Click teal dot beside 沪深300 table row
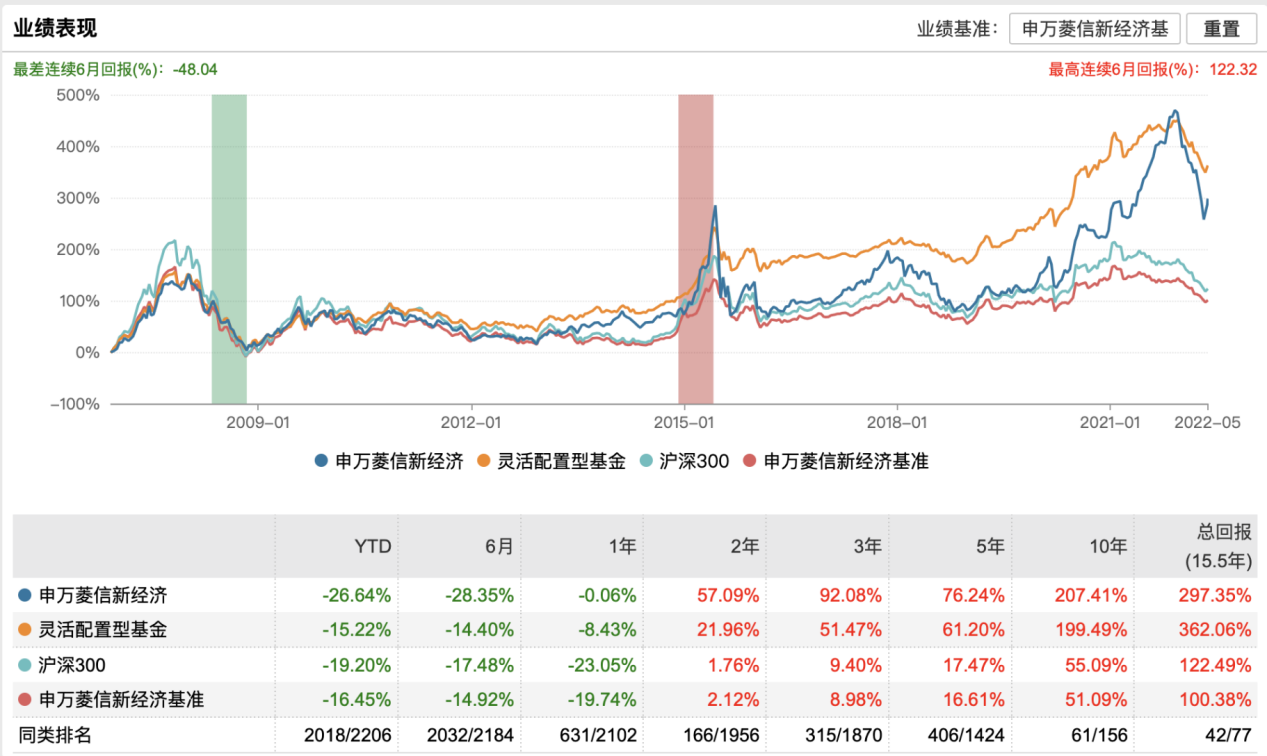The image size is (1267, 756). [x=25, y=665]
